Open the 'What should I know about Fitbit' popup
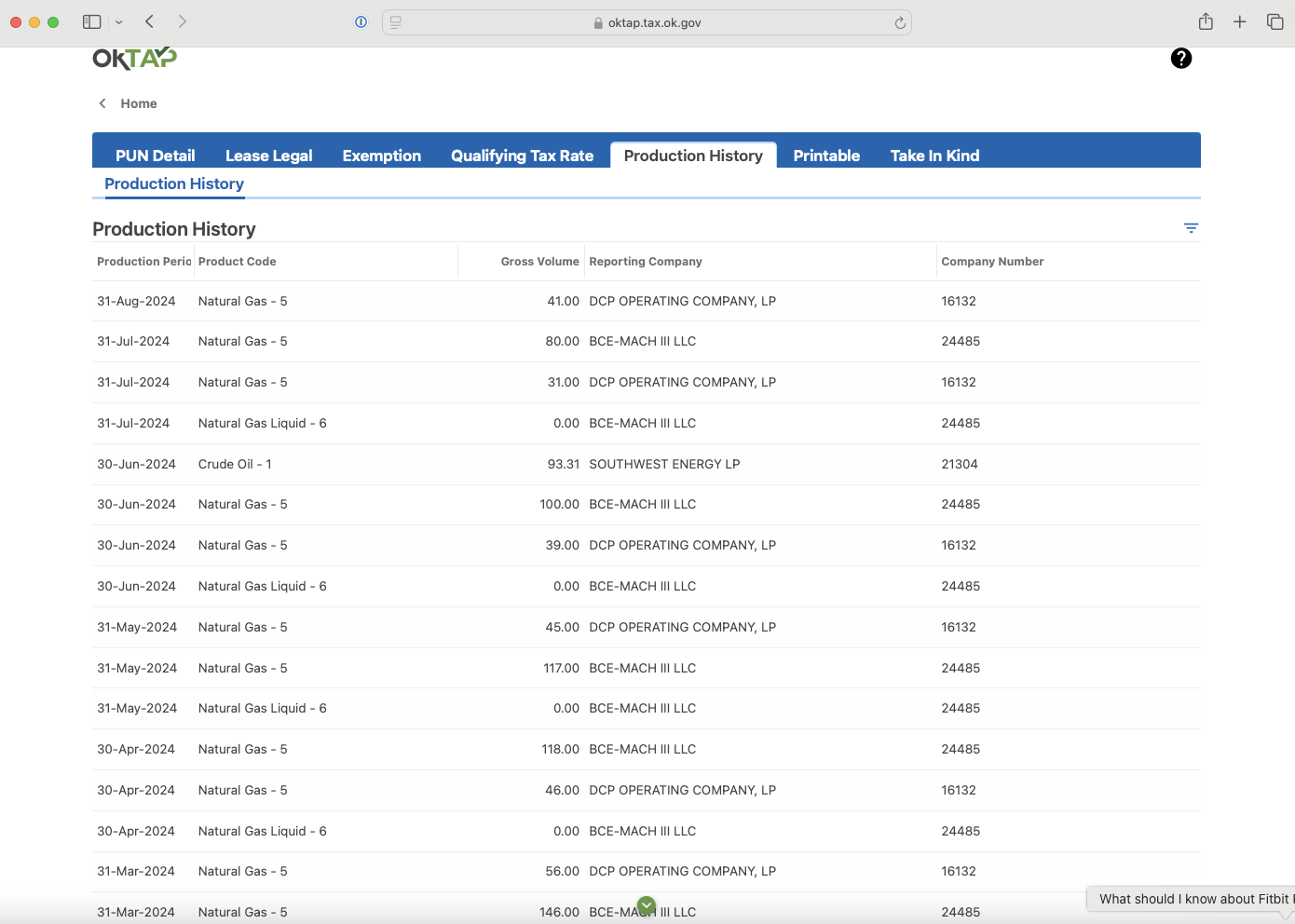This screenshot has width=1295, height=924. coord(1191,899)
